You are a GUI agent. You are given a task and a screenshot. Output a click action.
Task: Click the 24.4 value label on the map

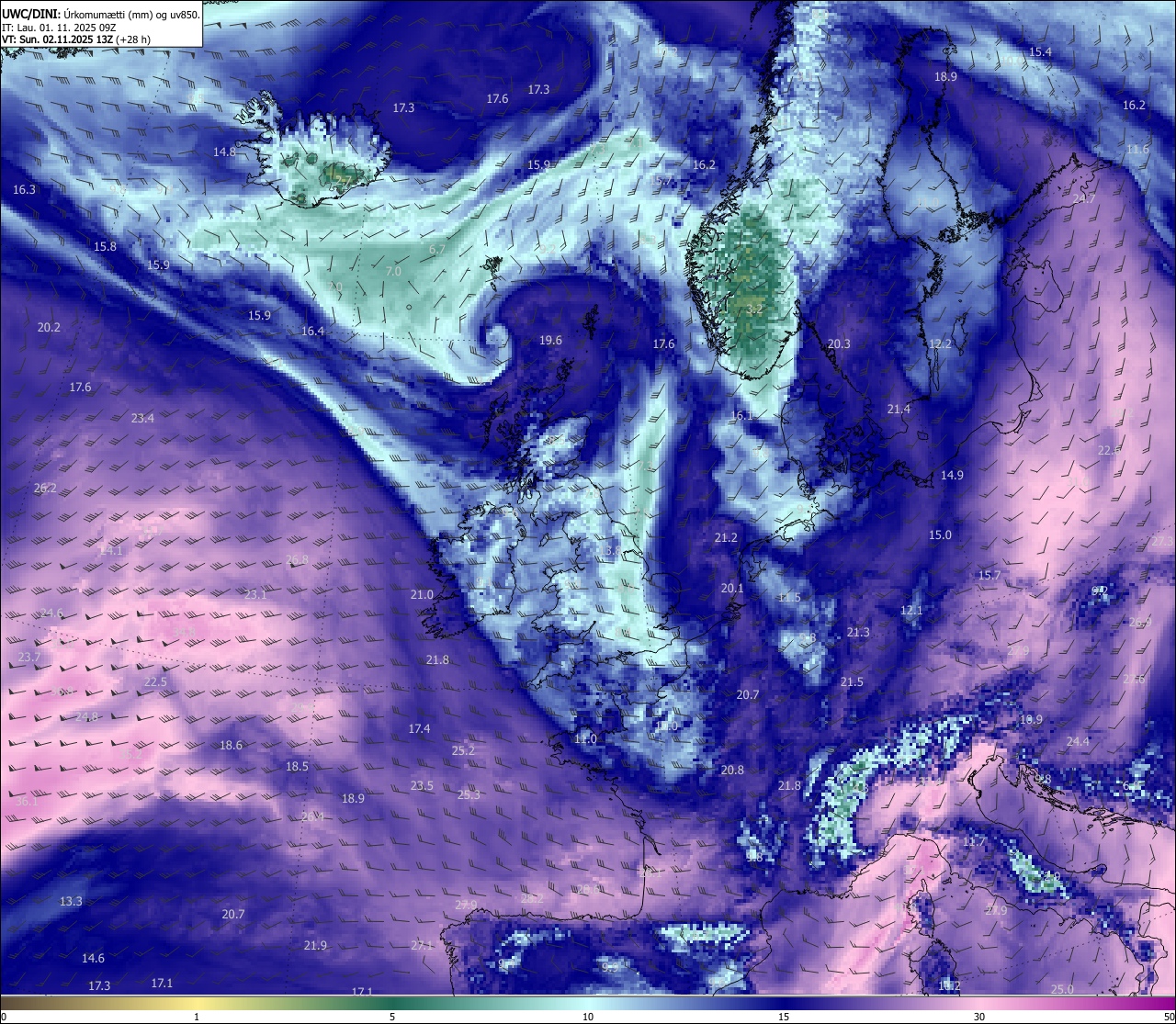pos(1078,742)
